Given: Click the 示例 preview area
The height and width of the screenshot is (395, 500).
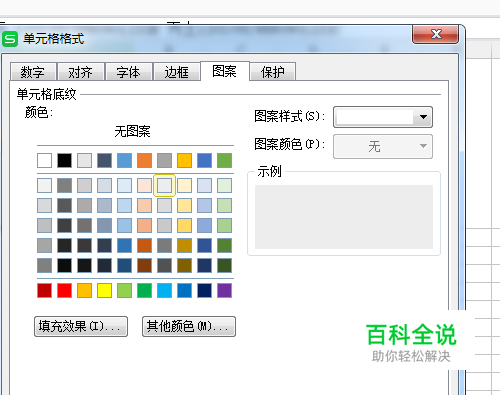Looking at the screenshot, I should click(344, 217).
